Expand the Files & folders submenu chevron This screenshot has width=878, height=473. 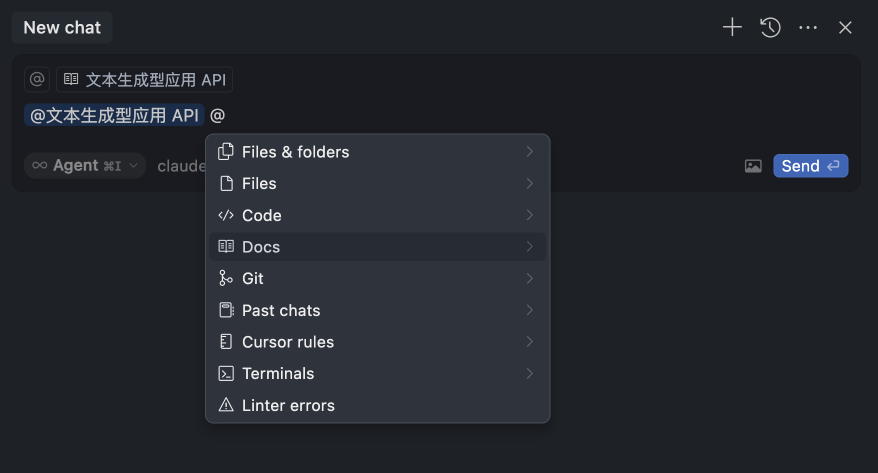pyautogui.click(x=529, y=152)
